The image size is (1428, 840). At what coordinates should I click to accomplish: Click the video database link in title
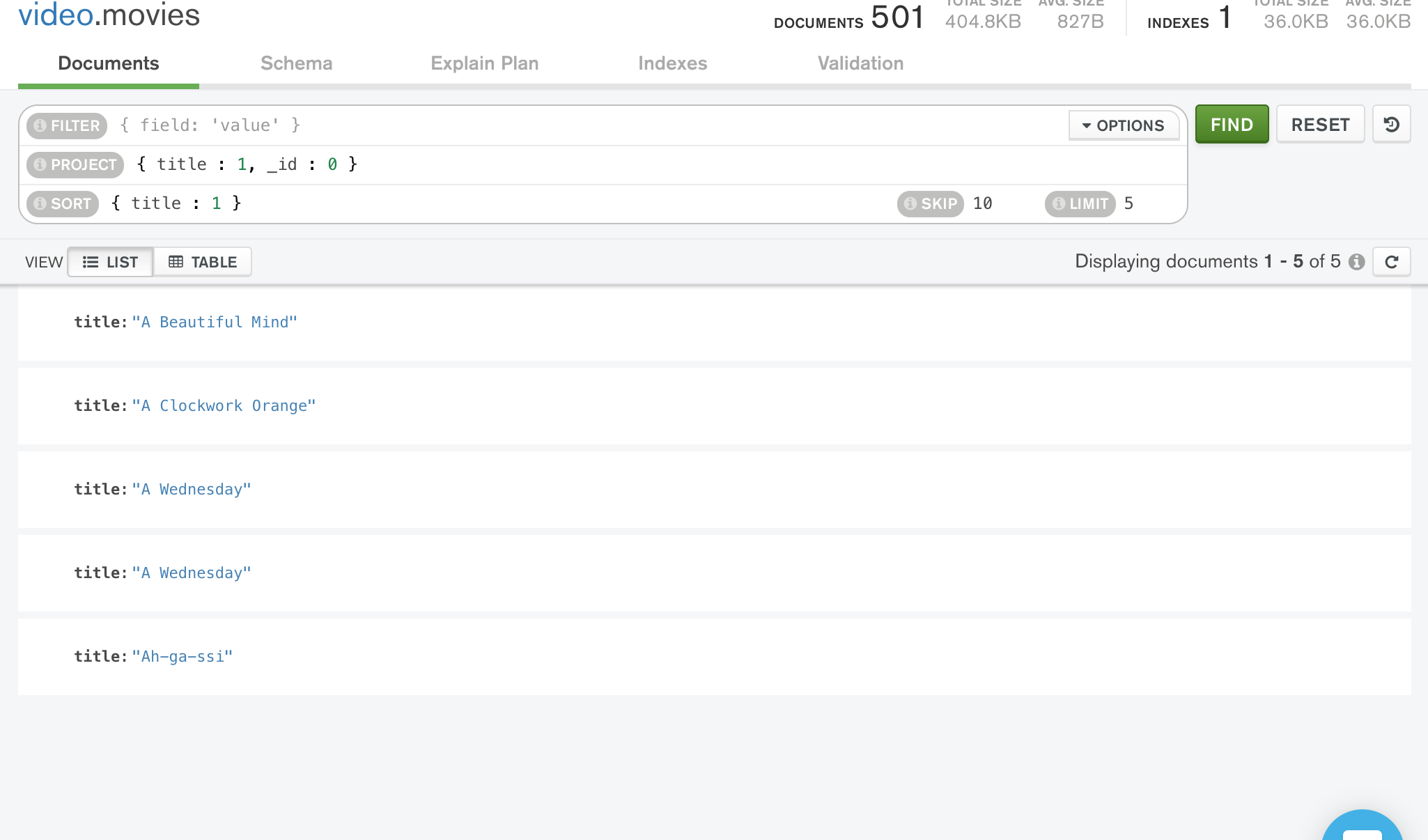(56, 15)
